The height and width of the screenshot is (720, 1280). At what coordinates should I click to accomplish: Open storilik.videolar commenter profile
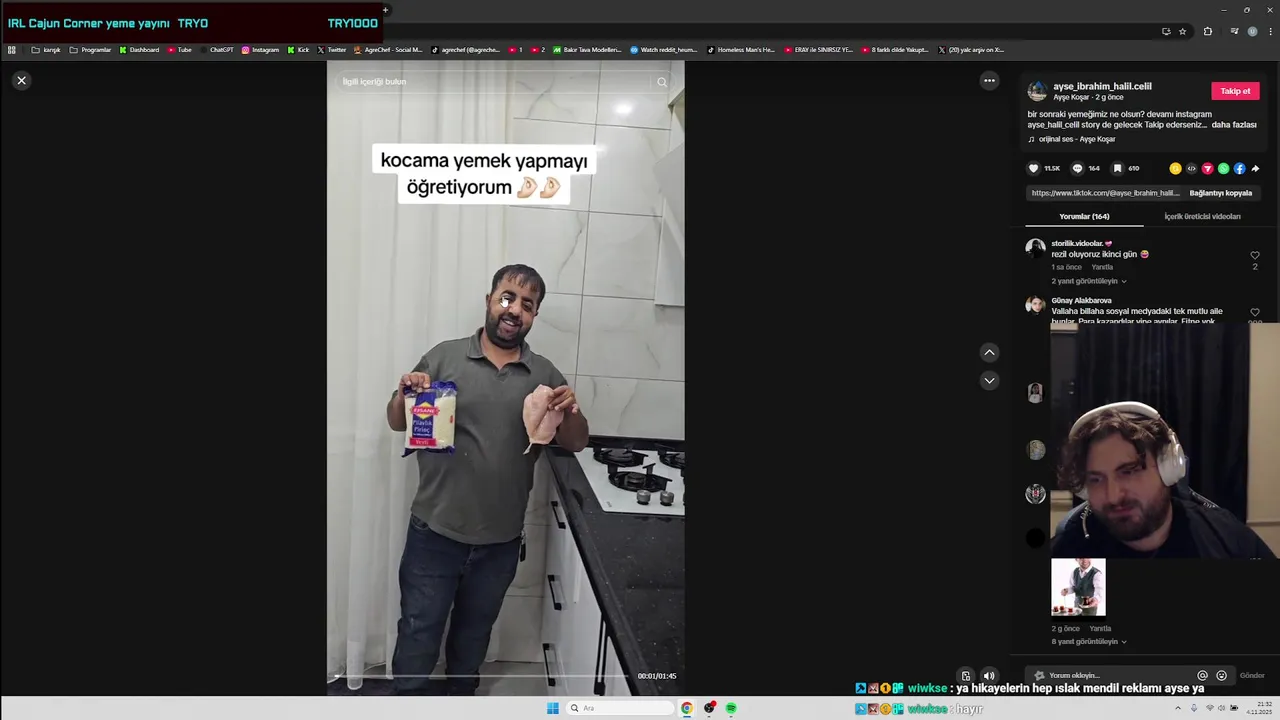click(1078, 243)
